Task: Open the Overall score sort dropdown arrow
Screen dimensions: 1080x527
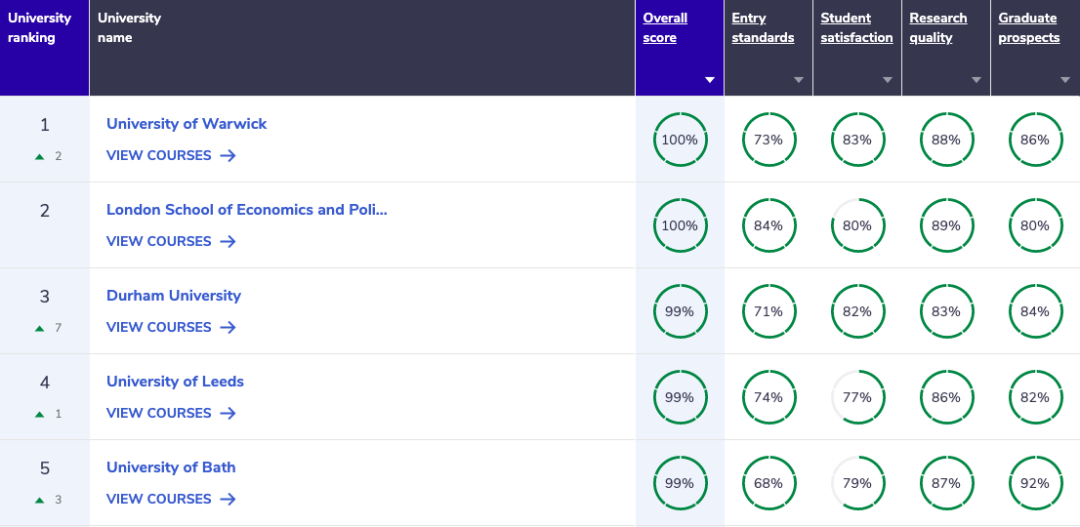Action: click(710, 80)
